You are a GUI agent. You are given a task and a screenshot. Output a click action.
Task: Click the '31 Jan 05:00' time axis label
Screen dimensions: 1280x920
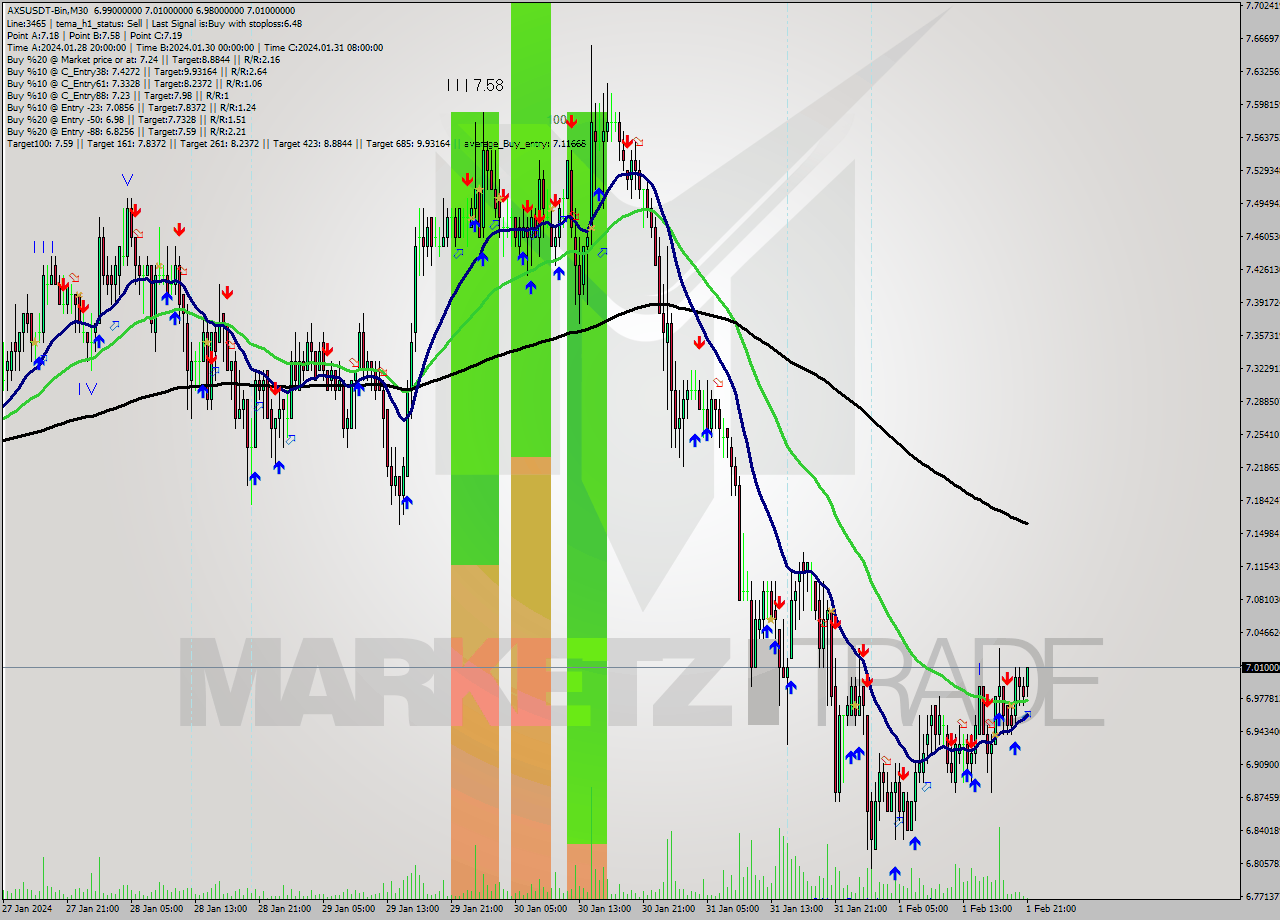(731, 909)
